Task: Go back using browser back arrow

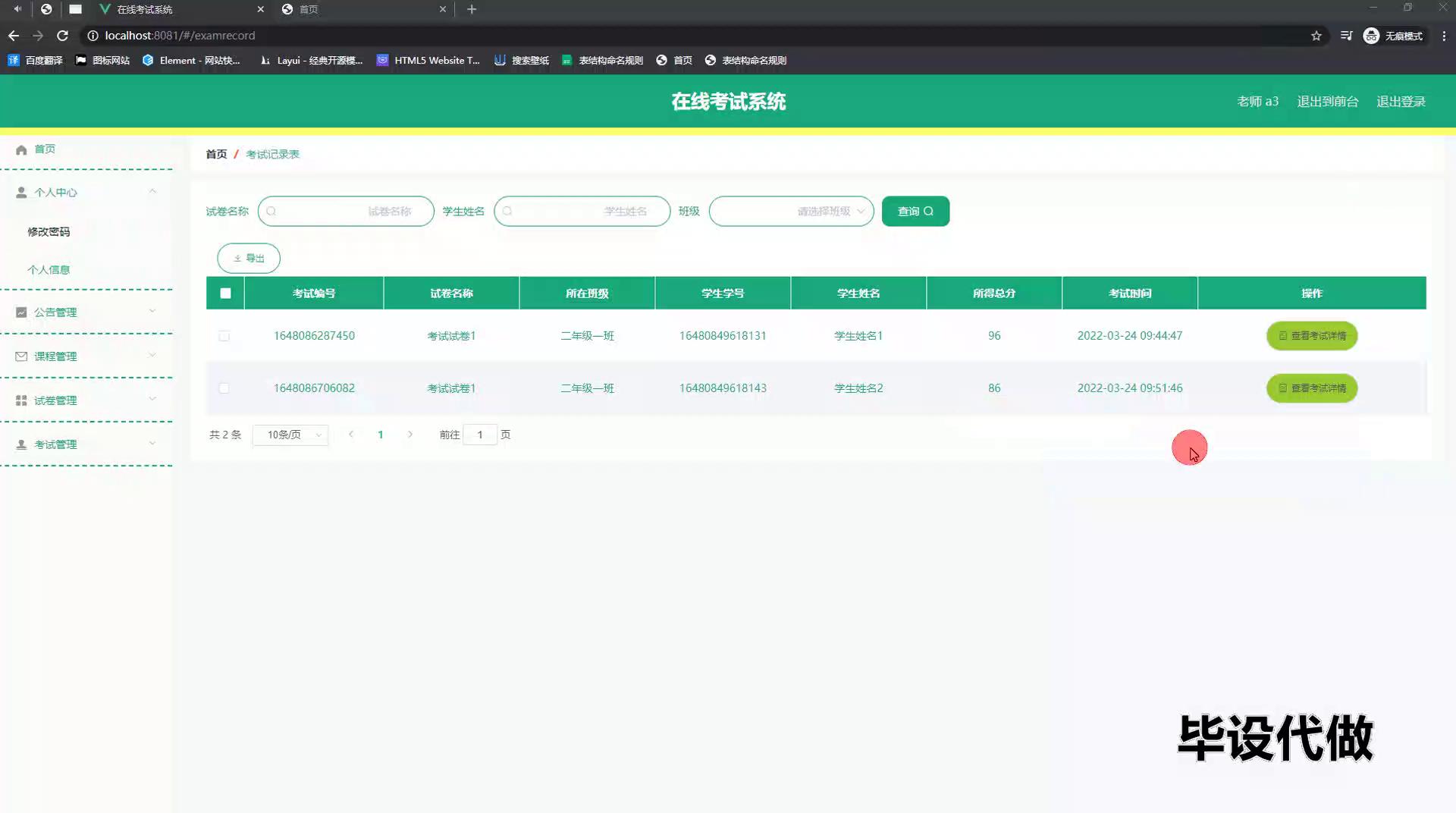Action: point(14,36)
